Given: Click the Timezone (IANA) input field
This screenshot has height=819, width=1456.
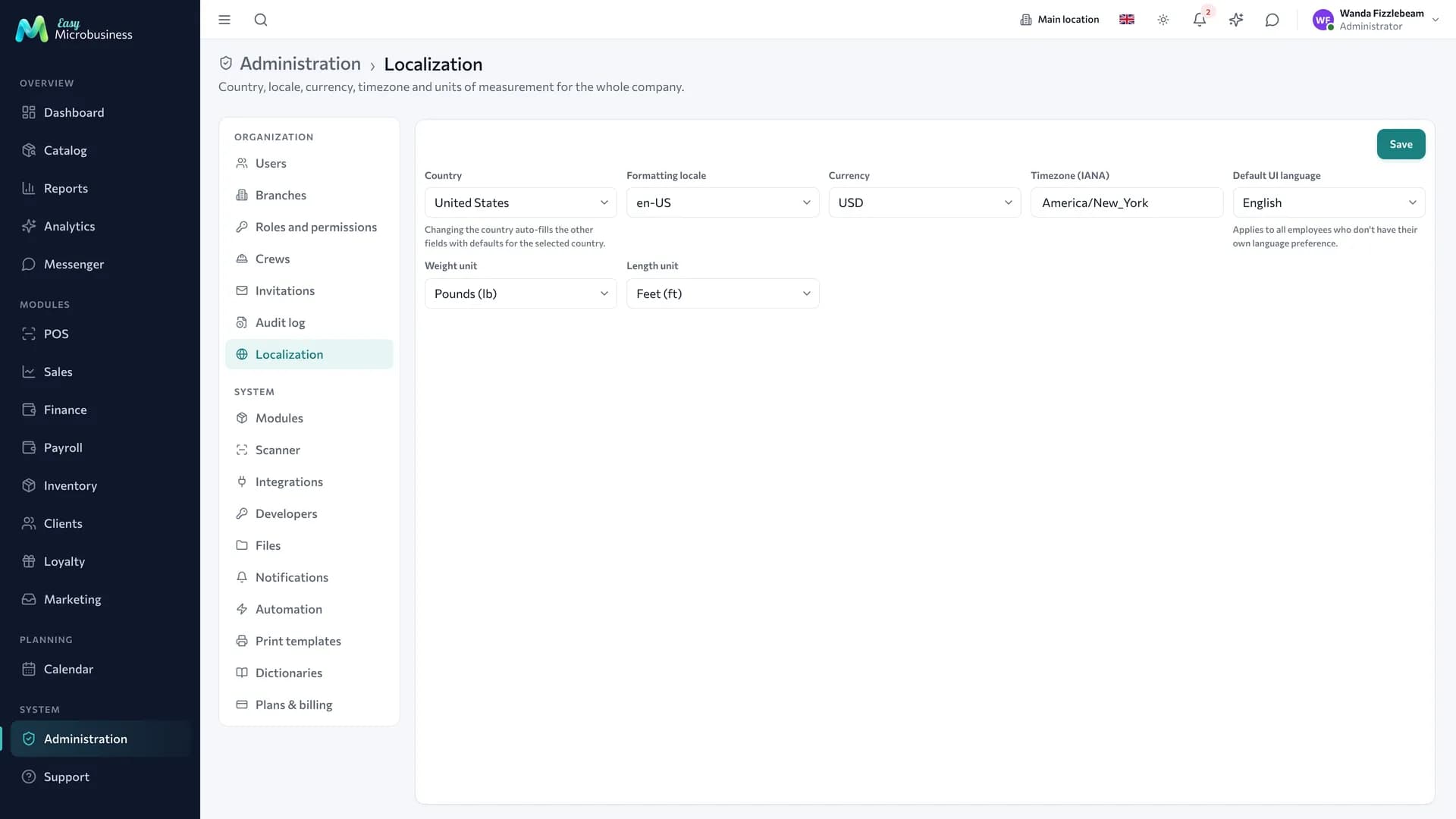Looking at the screenshot, I should (x=1126, y=202).
